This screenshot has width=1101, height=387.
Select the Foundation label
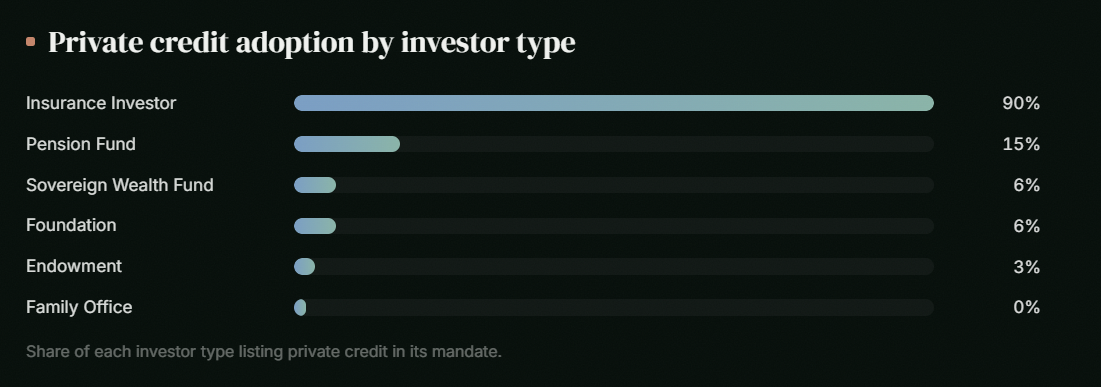point(71,225)
